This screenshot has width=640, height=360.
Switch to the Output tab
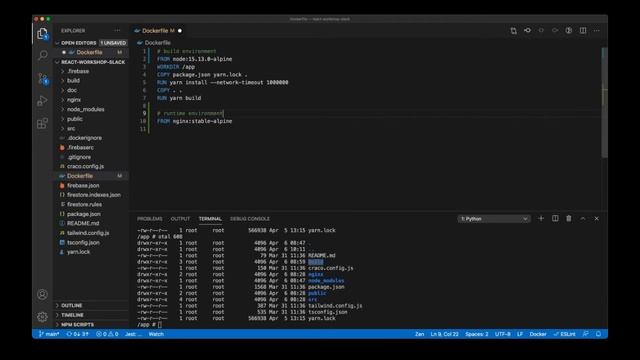pyautogui.click(x=180, y=219)
